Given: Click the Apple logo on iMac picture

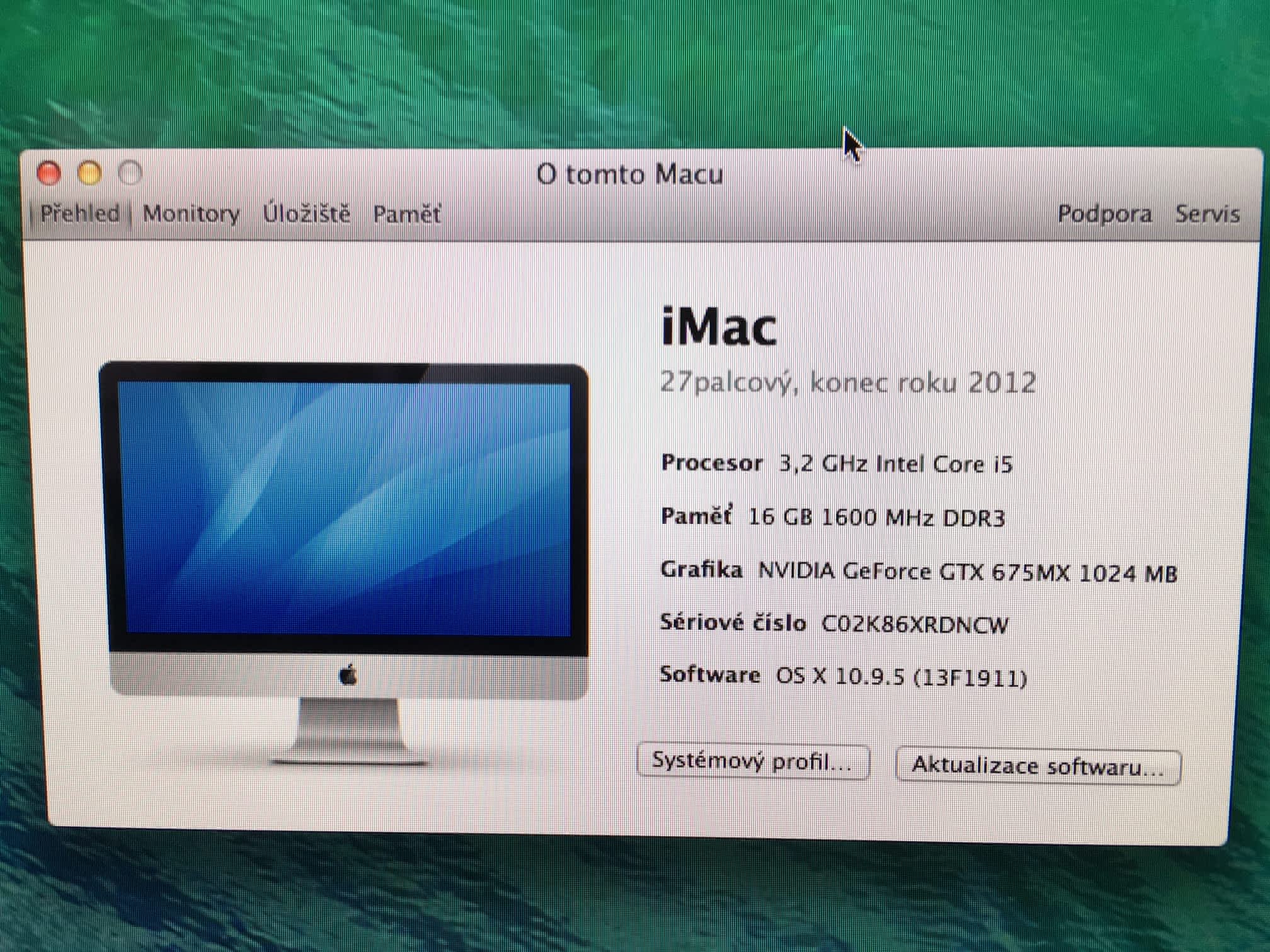Looking at the screenshot, I should [x=348, y=676].
